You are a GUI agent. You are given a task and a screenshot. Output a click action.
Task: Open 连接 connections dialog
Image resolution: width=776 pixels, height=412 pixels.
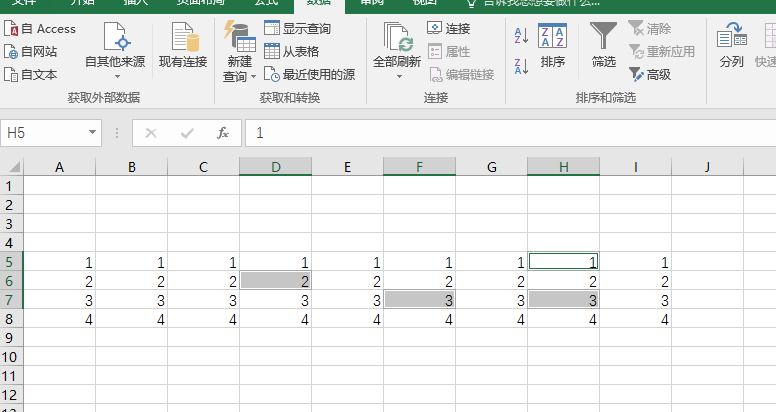tap(448, 29)
